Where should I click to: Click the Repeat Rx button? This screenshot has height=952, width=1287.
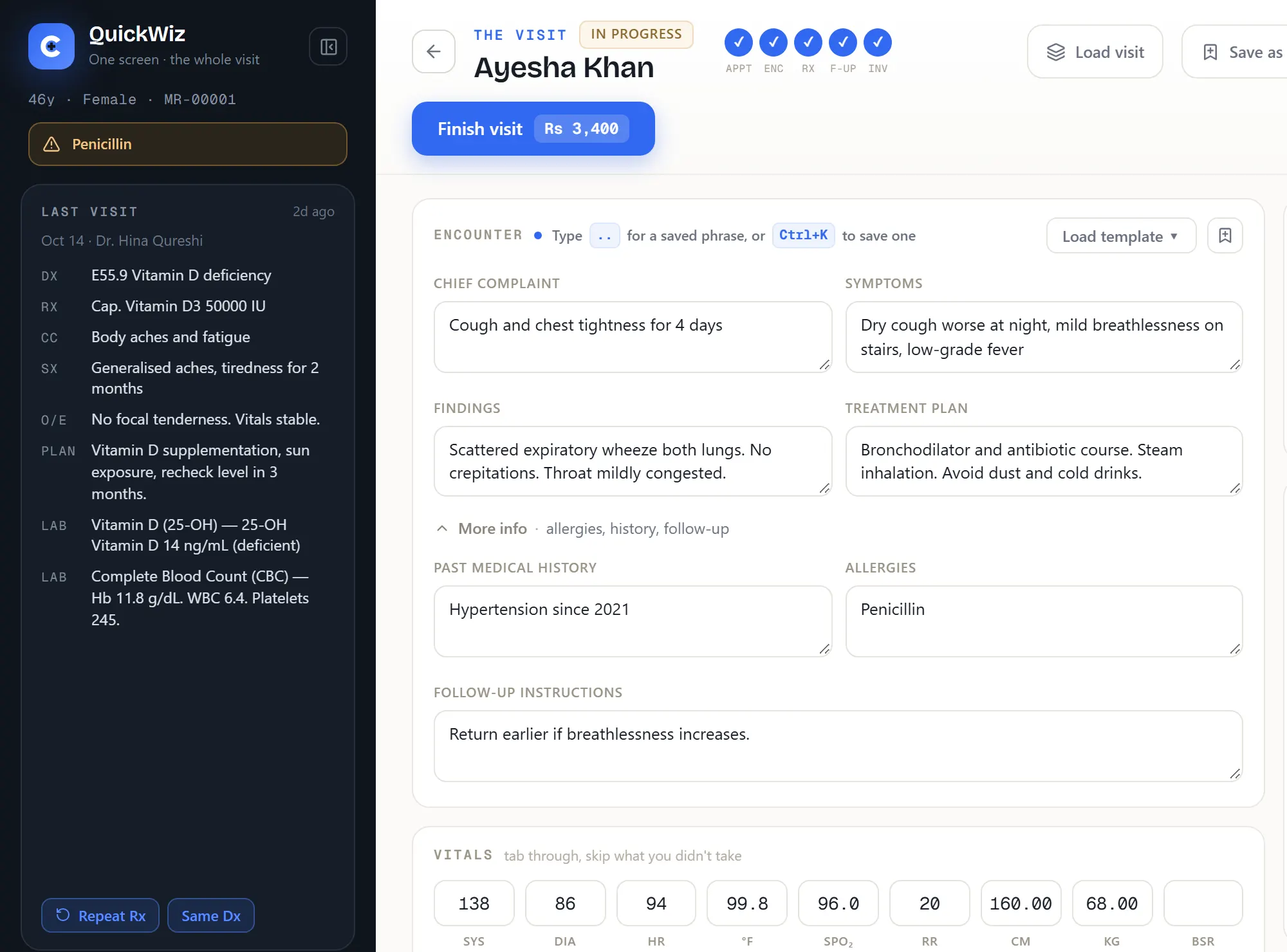100,915
